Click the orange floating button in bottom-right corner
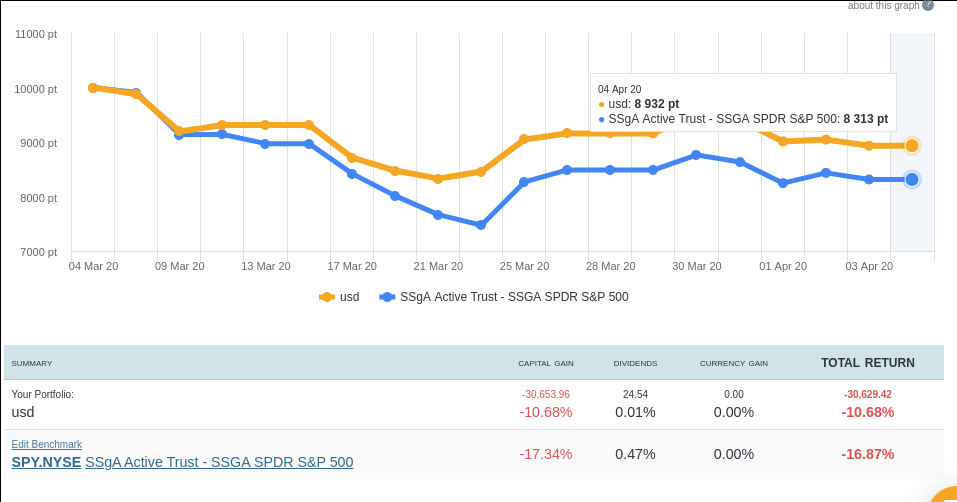 coord(947,494)
